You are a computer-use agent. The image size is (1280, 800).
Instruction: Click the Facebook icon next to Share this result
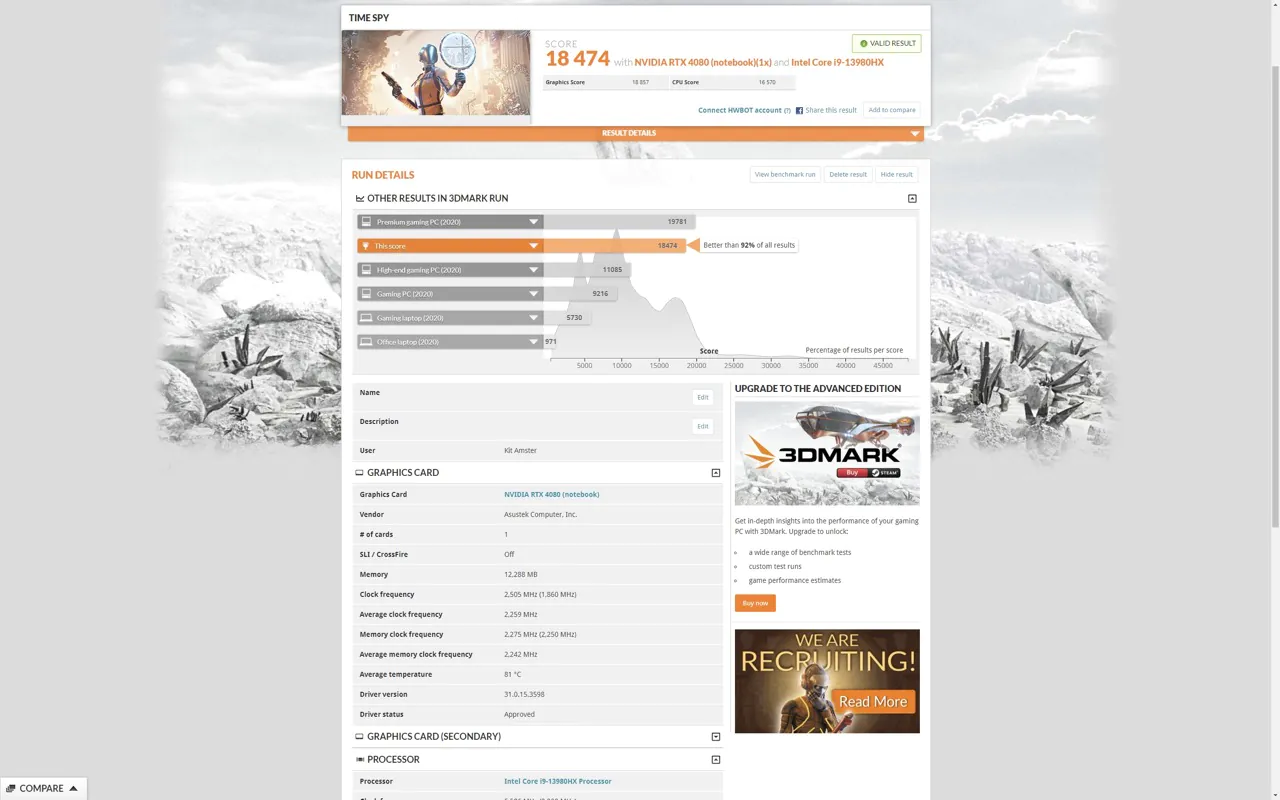point(799,110)
